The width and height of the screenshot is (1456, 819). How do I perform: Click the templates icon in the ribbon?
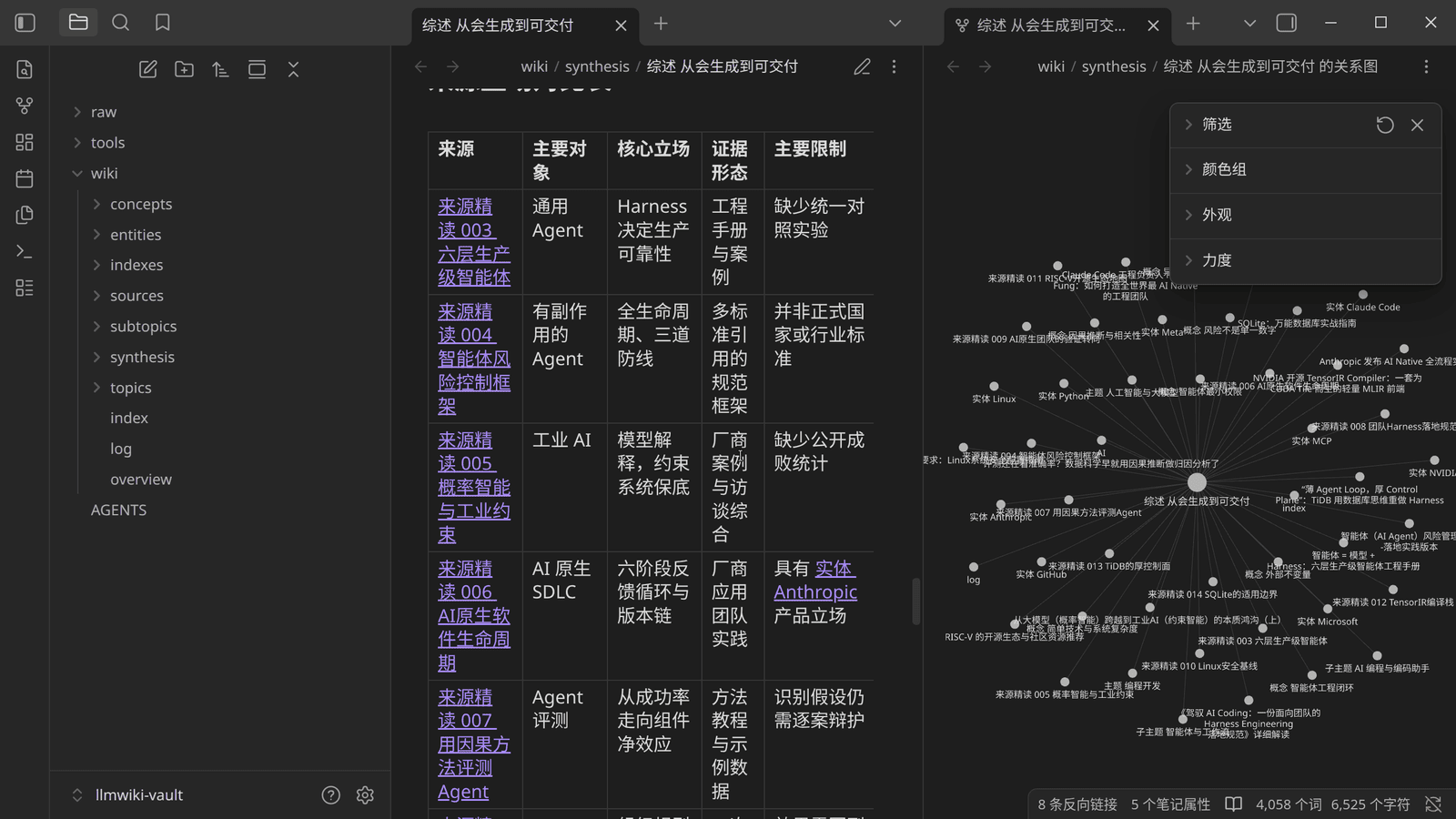tap(25, 215)
